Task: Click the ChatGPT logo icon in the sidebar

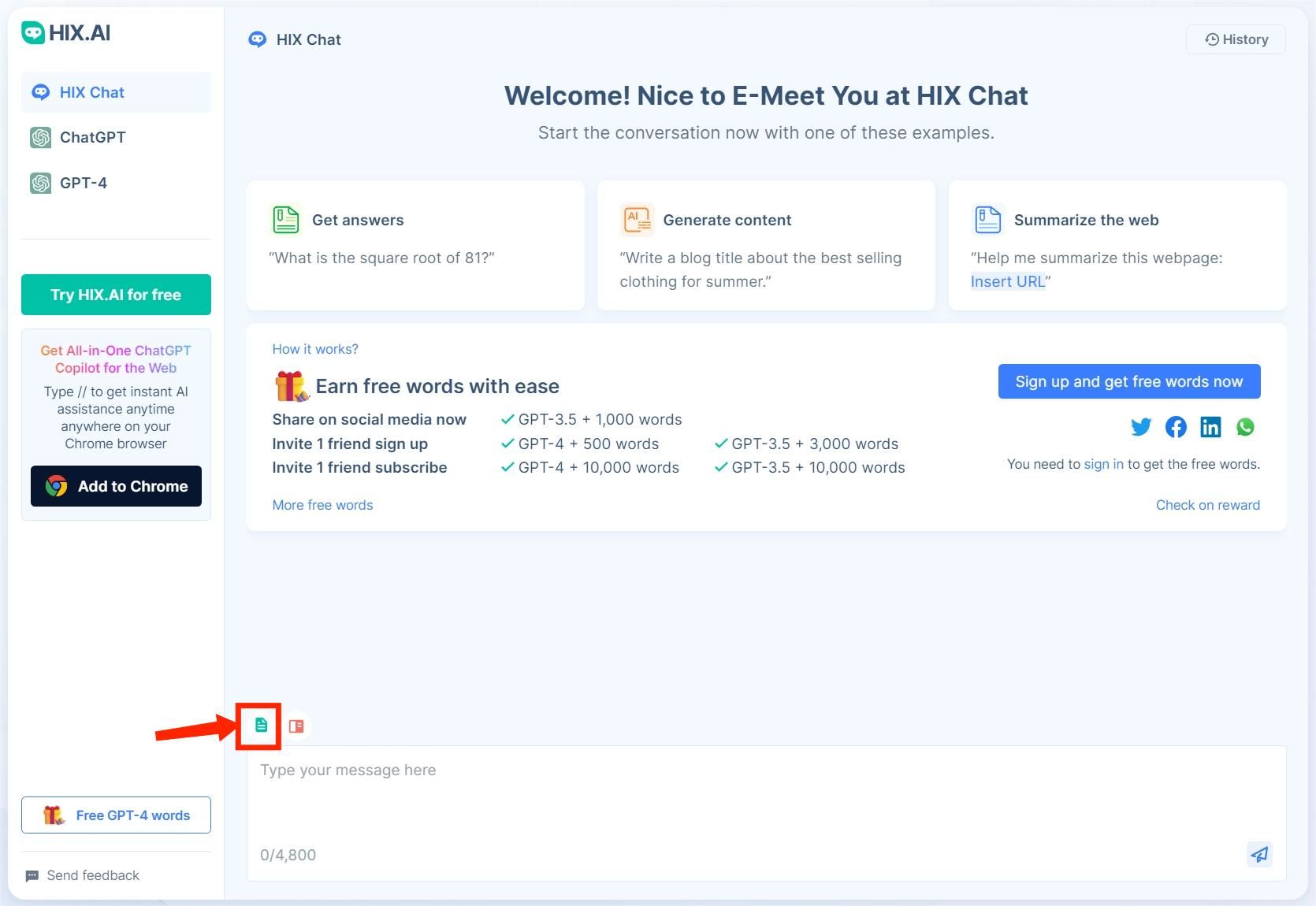Action: tap(41, 137)
